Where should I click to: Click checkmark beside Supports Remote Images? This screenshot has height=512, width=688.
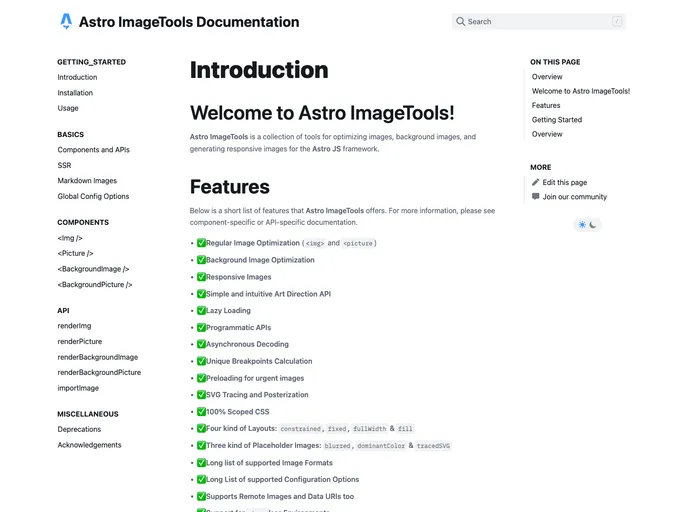point(201,496)
